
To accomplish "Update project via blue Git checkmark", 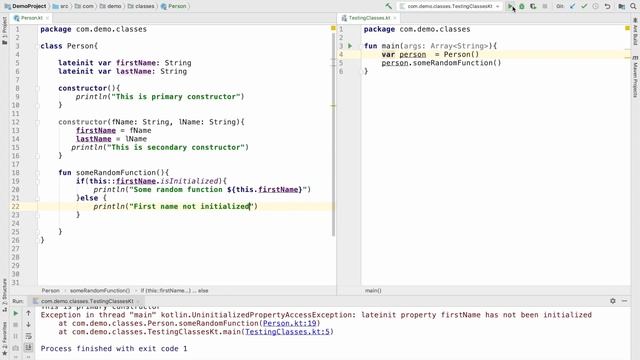I will pos(573,6).
